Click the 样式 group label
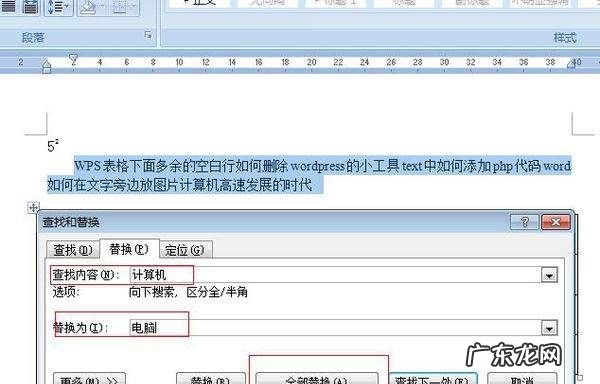This screenshot has width=600, height=384. (564, 38)
